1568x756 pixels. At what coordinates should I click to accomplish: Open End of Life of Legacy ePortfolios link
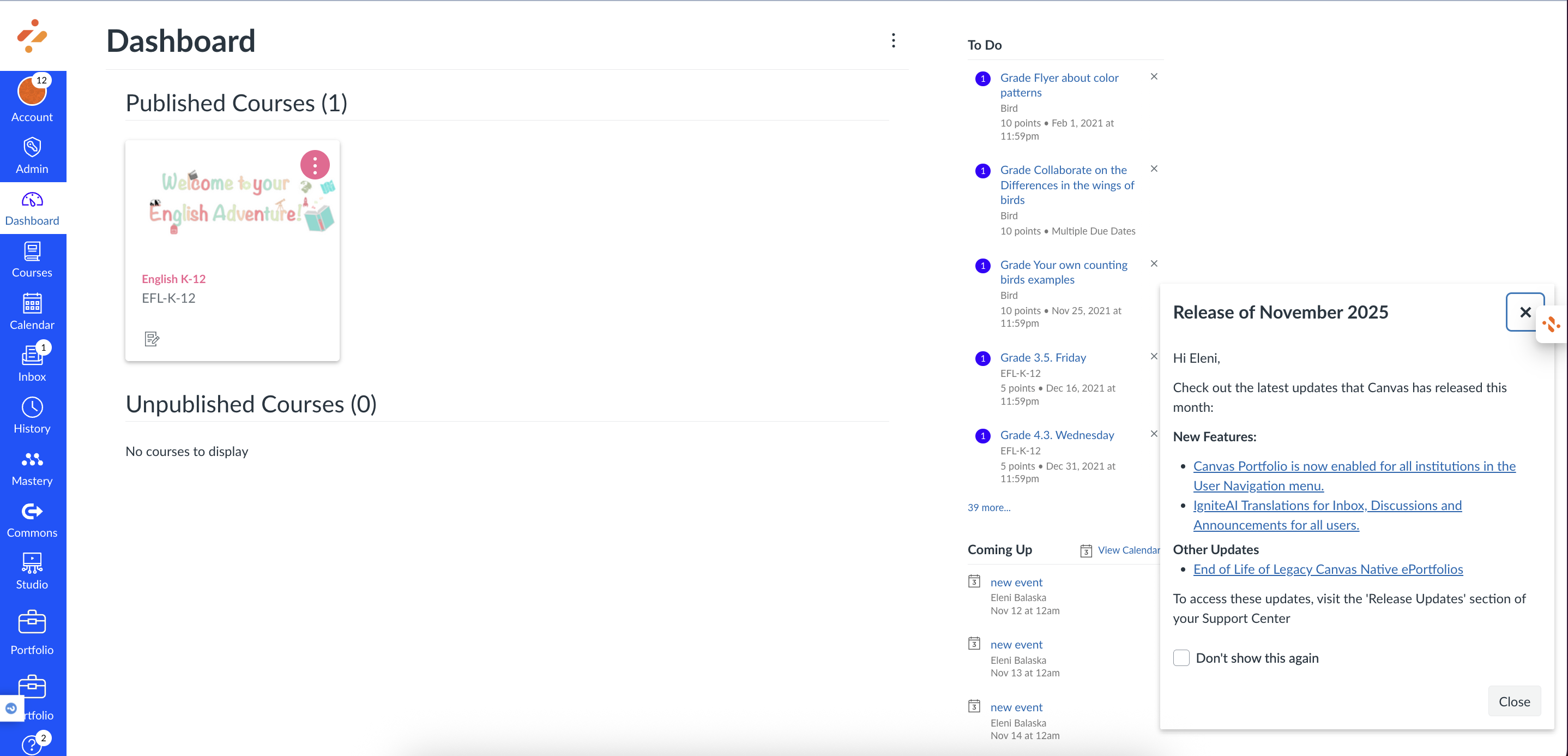[1328, 569]
